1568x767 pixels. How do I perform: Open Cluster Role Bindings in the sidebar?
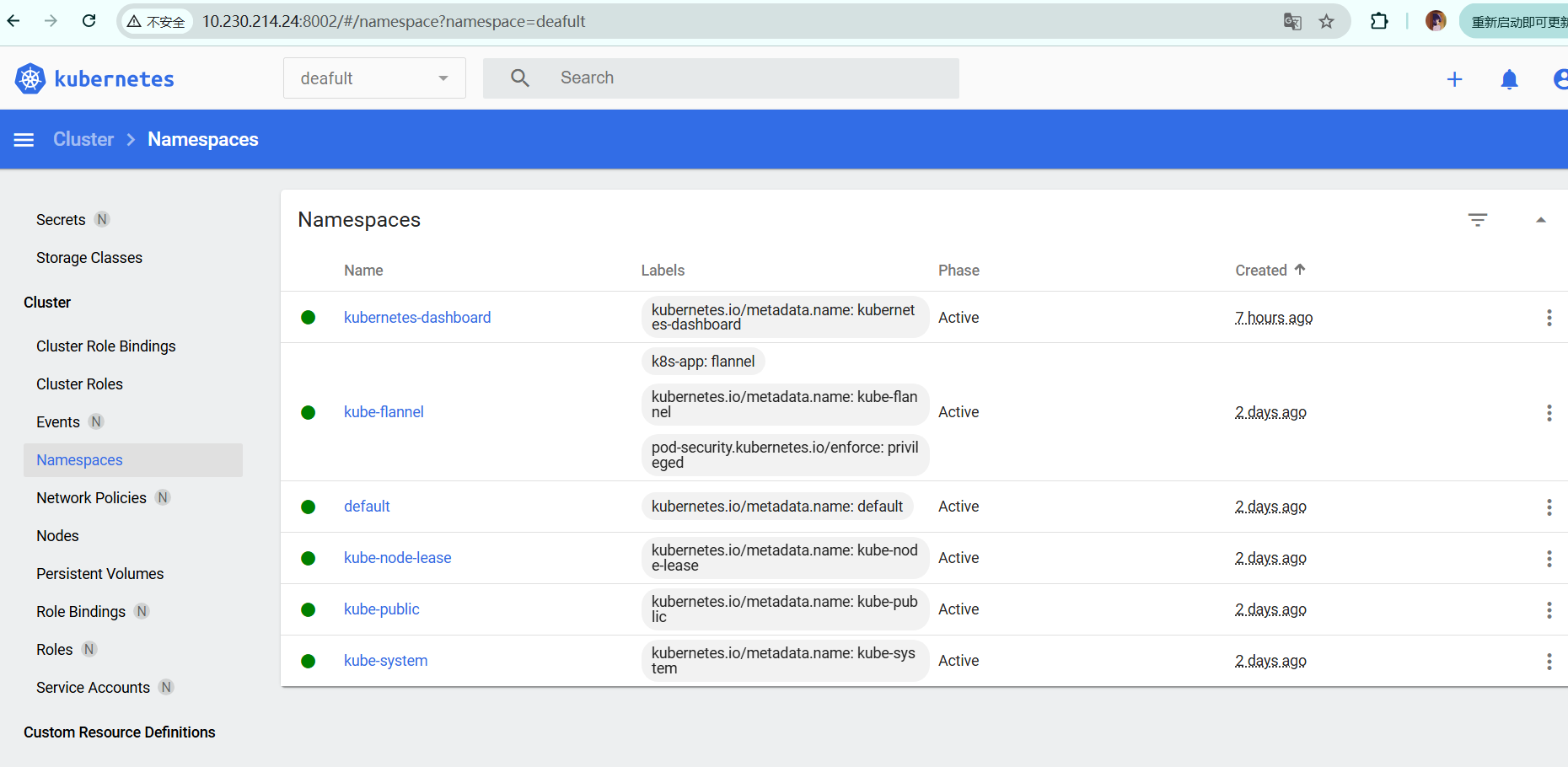(x=106, y=346)
